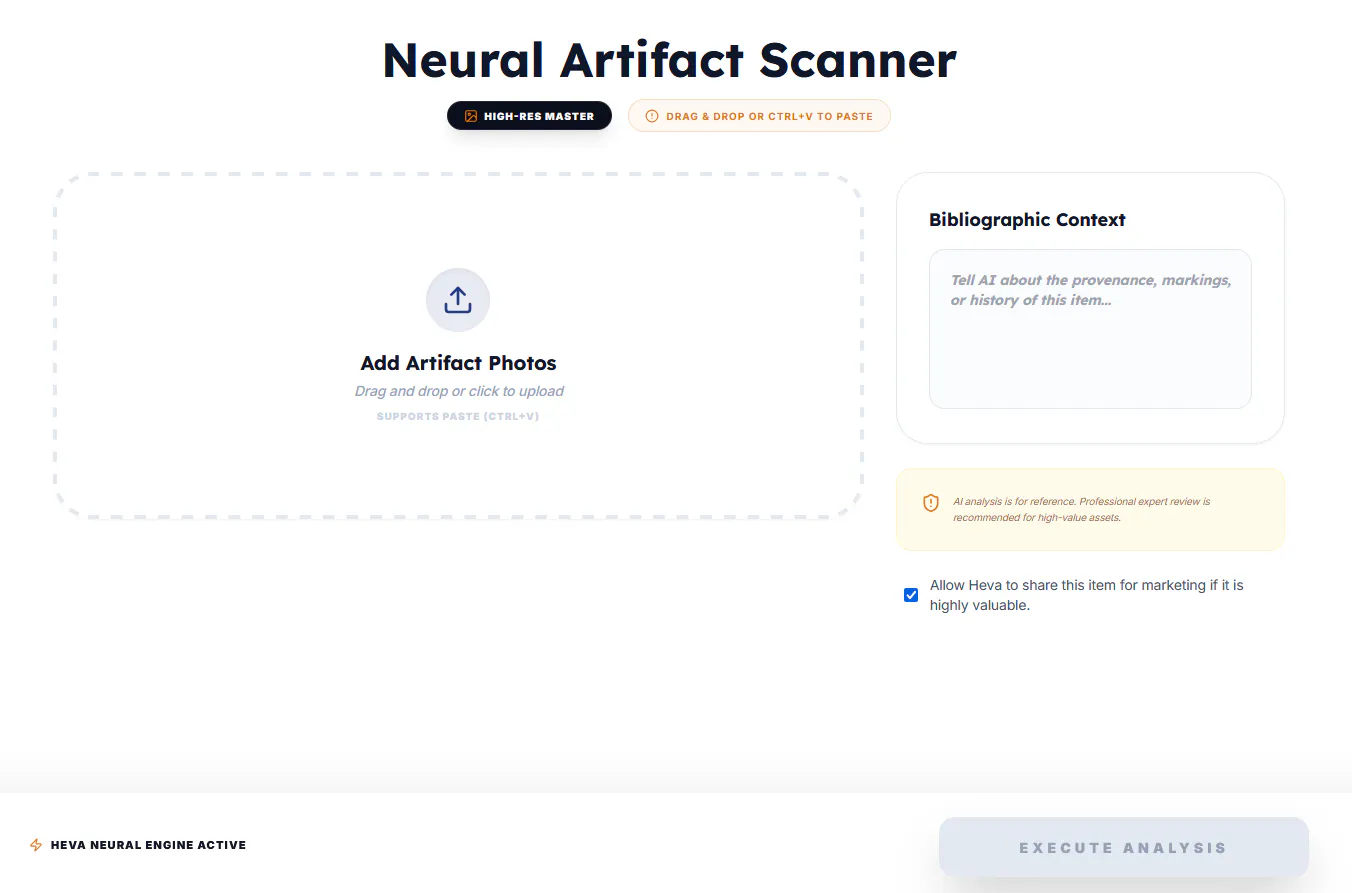Focus the Bibliographic Context text area
1352x893 pixels.
tap(1090, 329)
